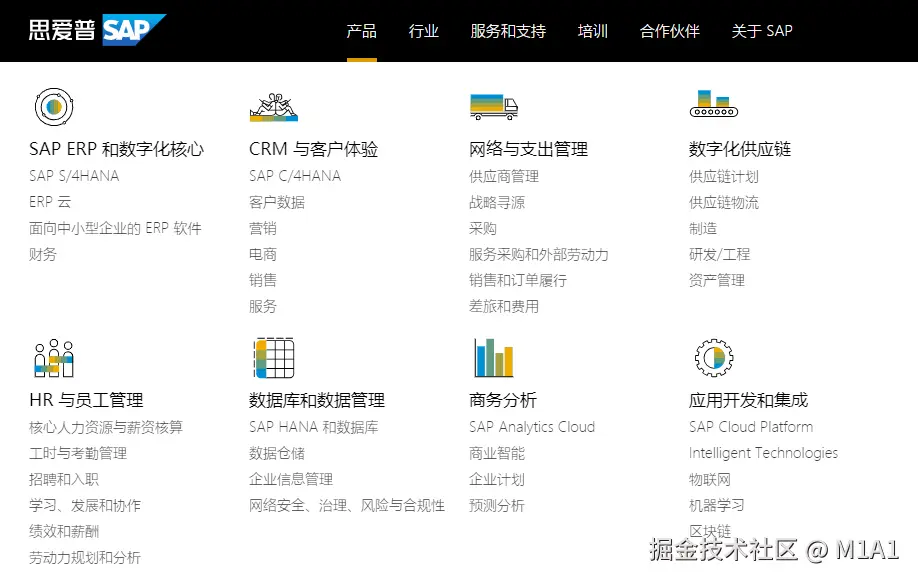Open the 劳动力规划和分析 link

click(x=85, y=557)
